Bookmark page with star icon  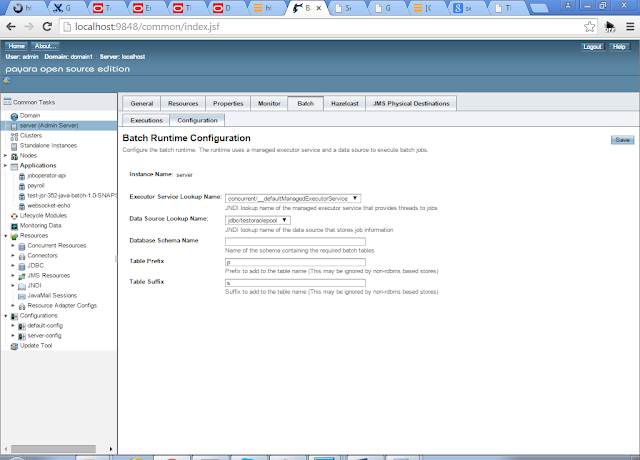point(589,27)
